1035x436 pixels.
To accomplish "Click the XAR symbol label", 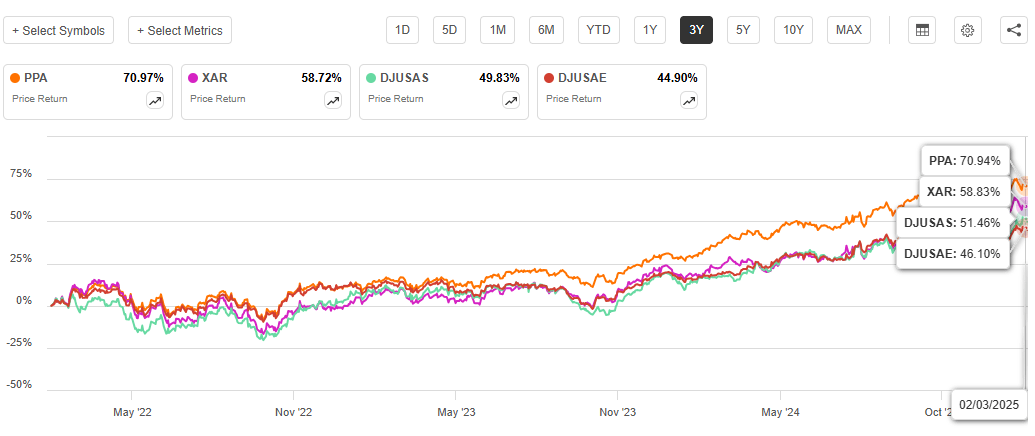I will pos(214,78).
